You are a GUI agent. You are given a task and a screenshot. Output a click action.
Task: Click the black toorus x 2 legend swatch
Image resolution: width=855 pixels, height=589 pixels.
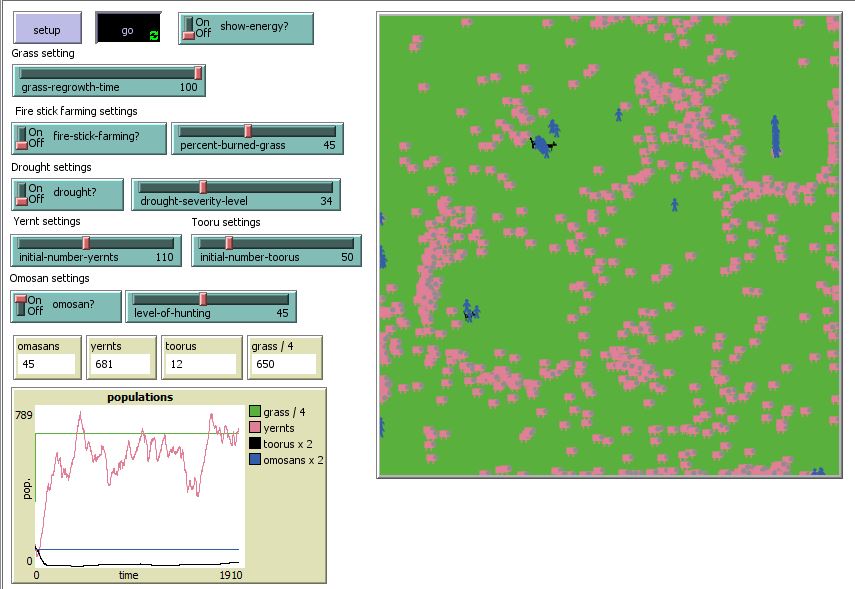pos(255,443)
